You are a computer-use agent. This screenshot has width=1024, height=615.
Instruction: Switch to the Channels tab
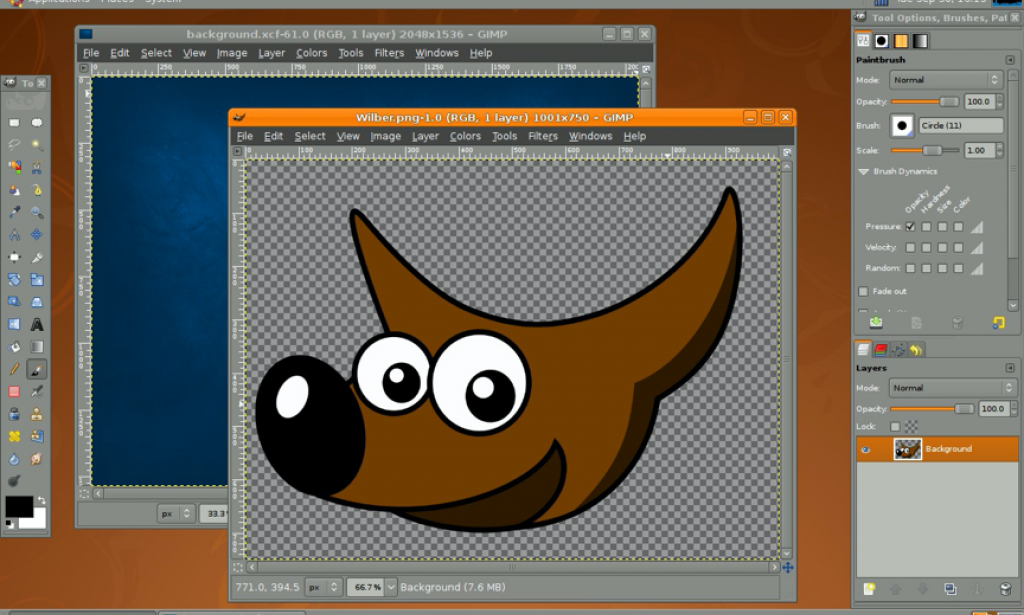pos(882,348)
